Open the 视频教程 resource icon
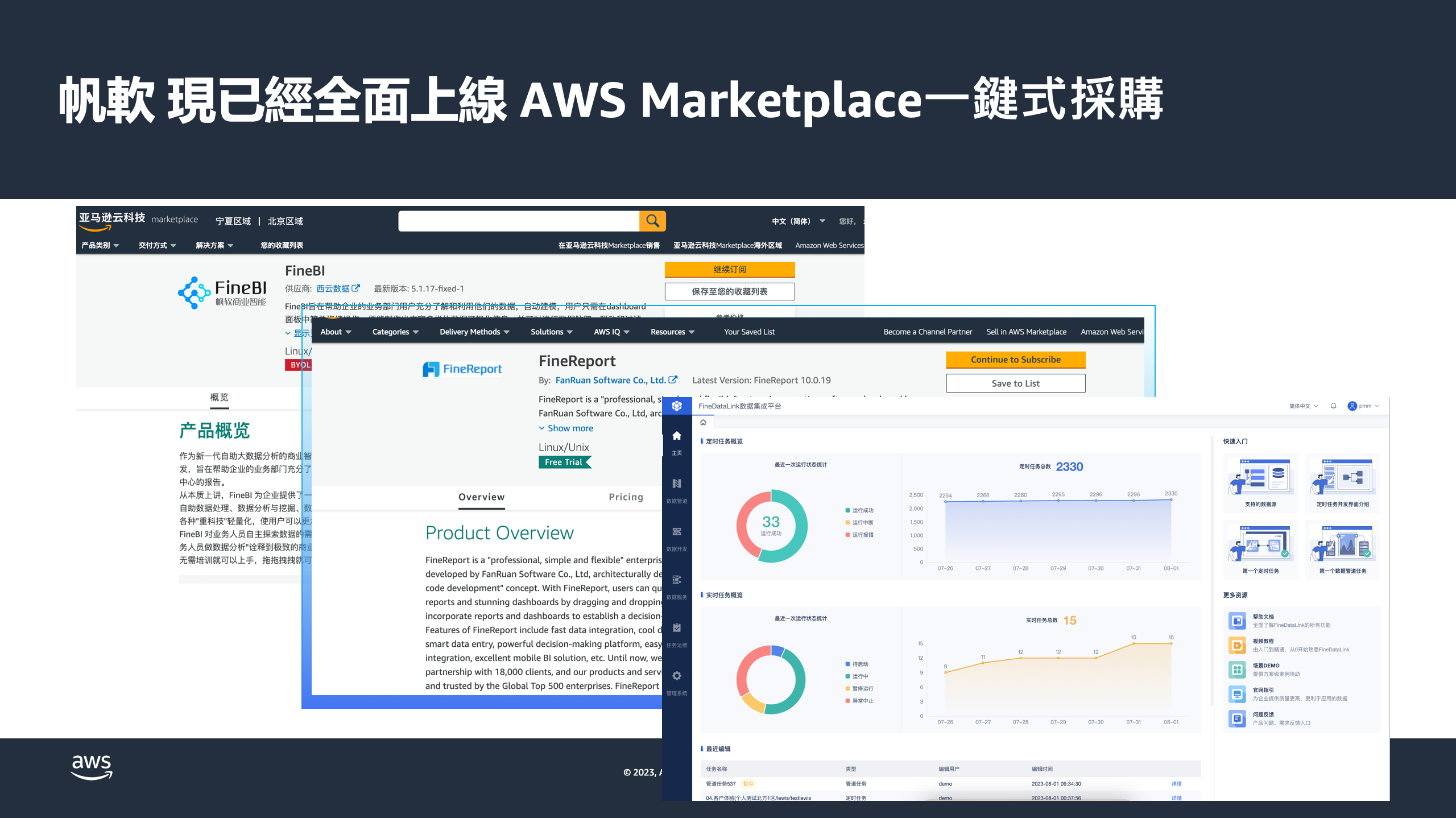 (x=1237, y=645)
